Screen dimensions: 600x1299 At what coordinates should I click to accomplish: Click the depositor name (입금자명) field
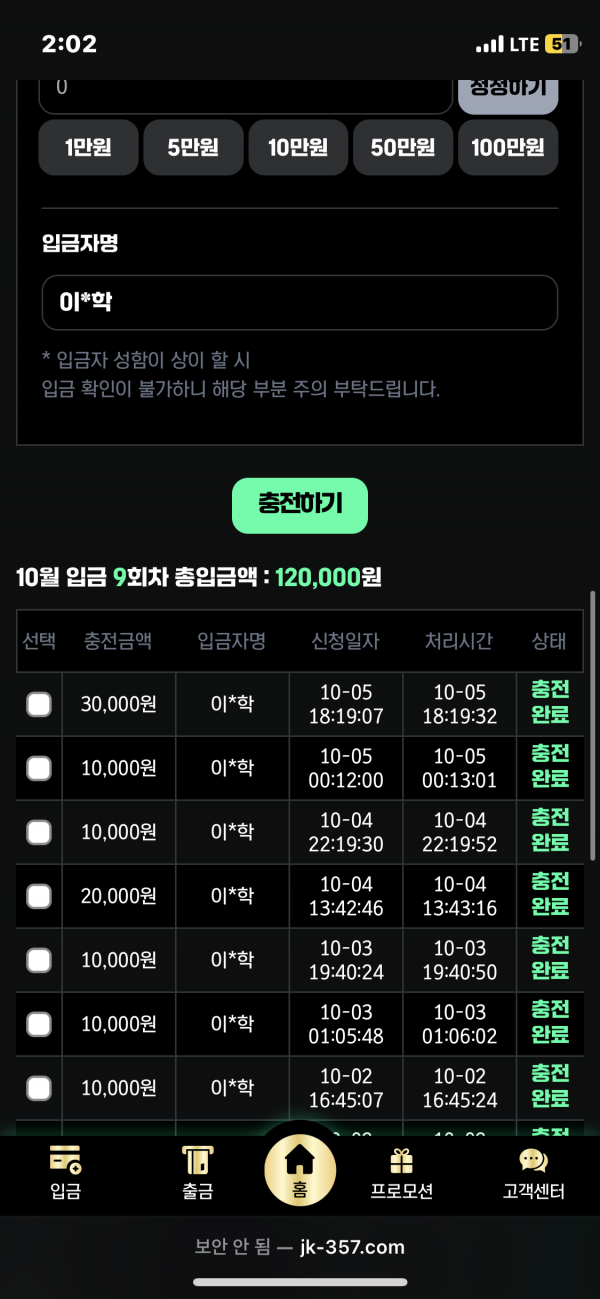299,302
